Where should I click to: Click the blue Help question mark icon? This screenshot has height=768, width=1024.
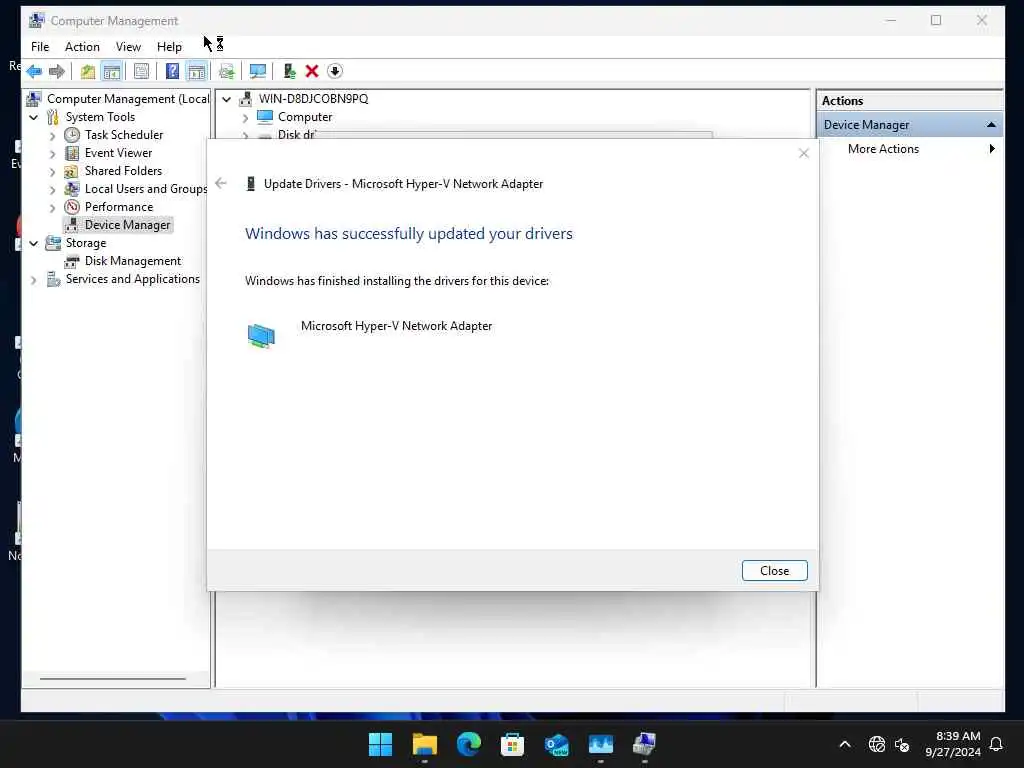click(172, 71)
